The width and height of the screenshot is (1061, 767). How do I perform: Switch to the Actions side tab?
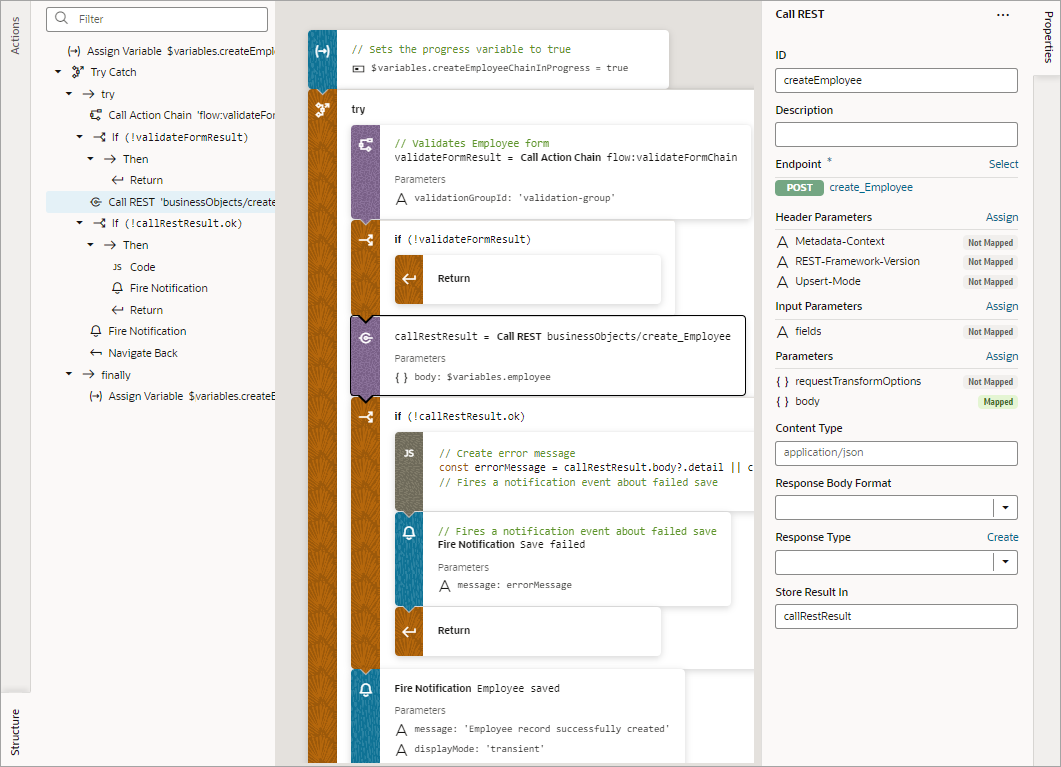(15, 36)
